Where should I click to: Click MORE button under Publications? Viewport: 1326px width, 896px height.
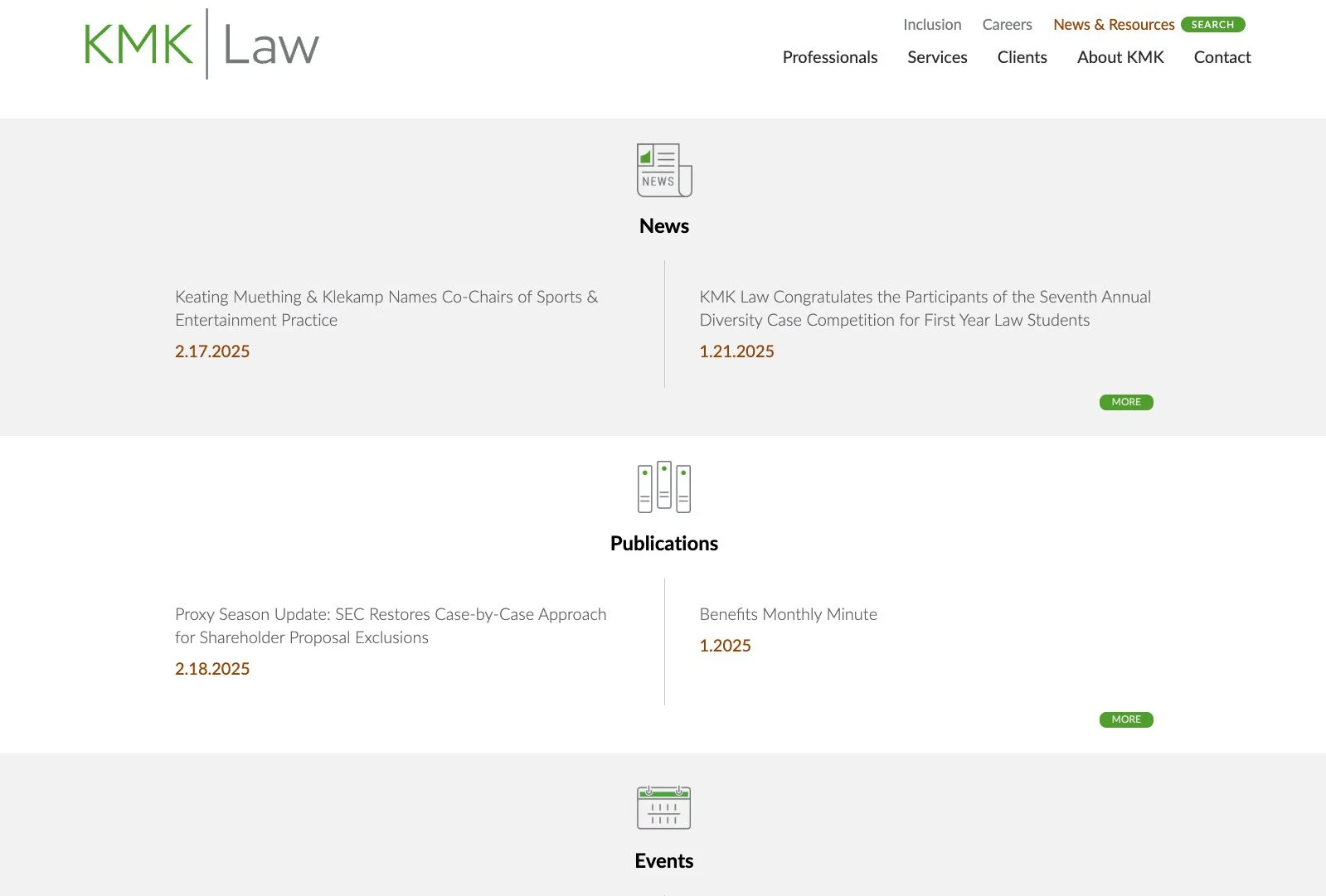[1126, 719]
